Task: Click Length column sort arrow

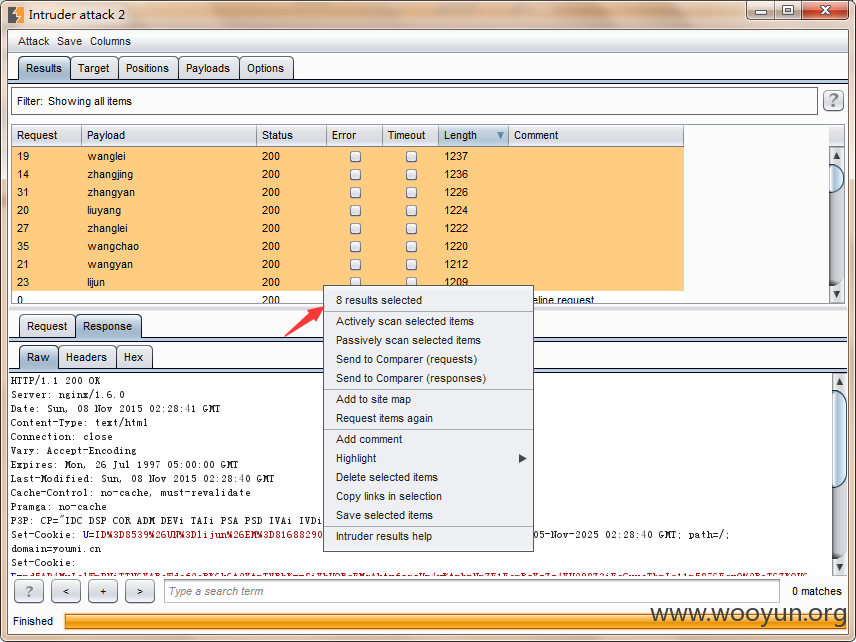Action: (500, 135)
